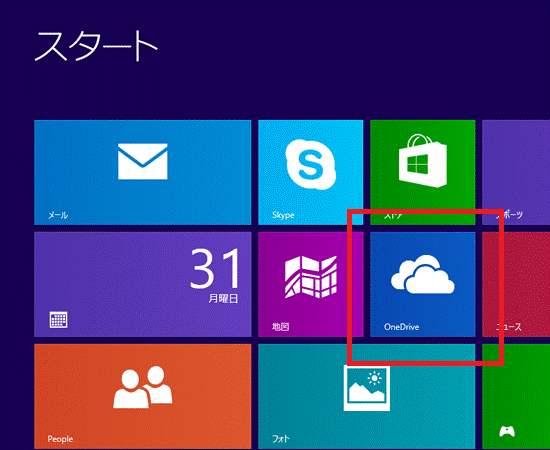This screenshot has height=450, width=550.
Task: Open the Sports (スポーツ) tile
Action: point(516,172)
